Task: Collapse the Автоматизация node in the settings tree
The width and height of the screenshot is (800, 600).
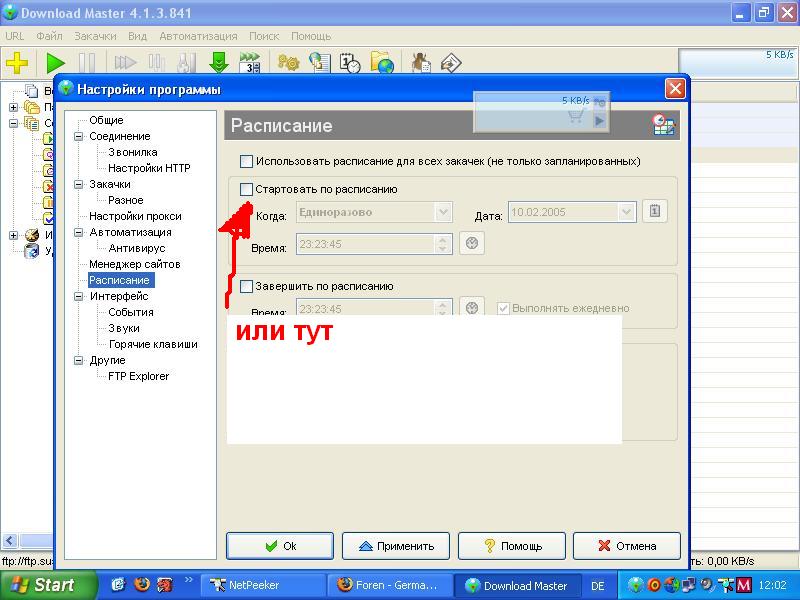Action: pos(79,232)
